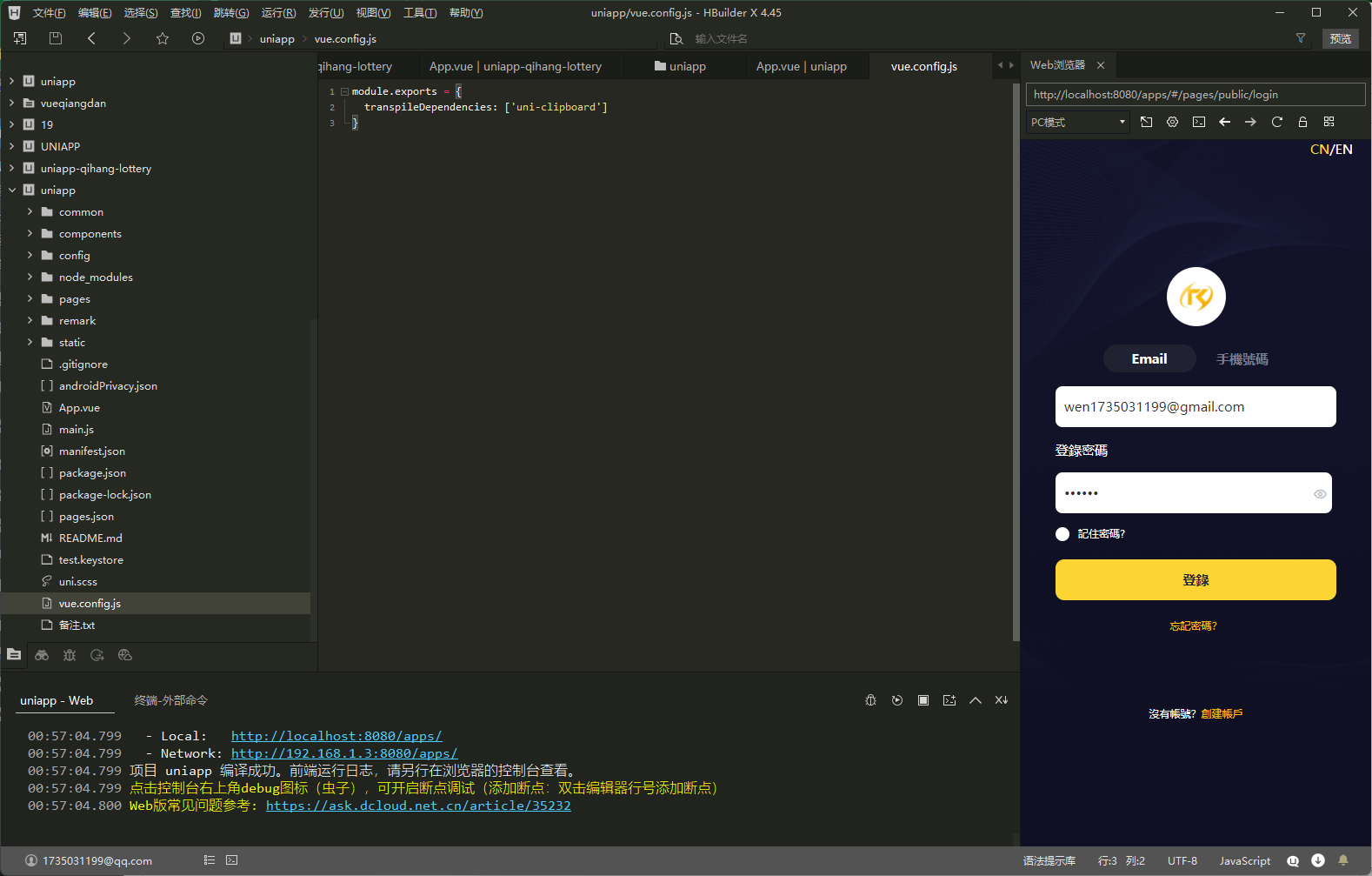Click the cloud globe panel icon
This screenshot has width=1372, height=876.
click(125, 655)
